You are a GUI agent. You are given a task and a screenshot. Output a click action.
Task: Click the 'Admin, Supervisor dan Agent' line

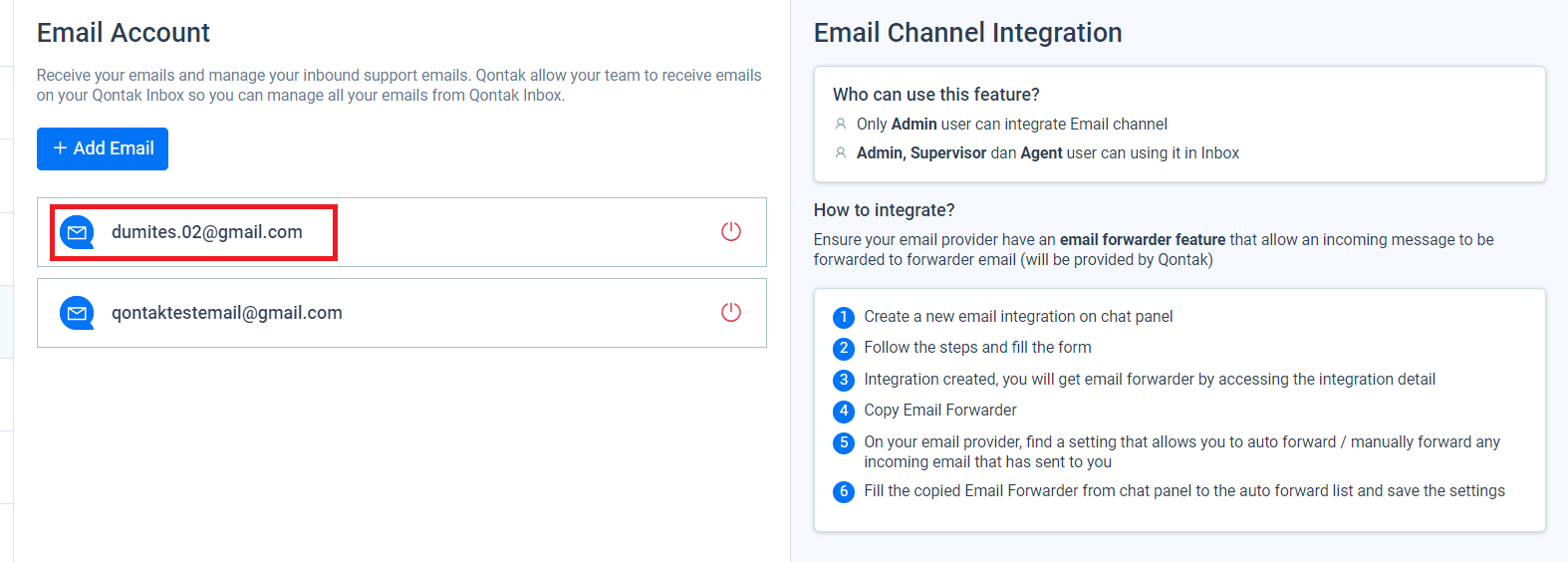pyautogui.click(x=1047, y=153)
